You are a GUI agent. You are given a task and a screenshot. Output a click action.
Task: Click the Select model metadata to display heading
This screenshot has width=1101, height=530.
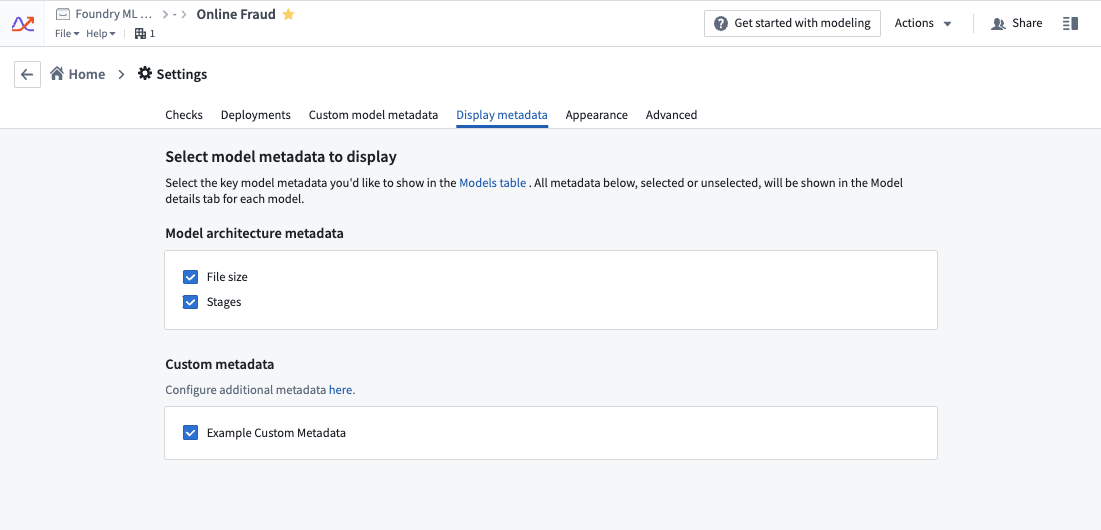point(281,157)
